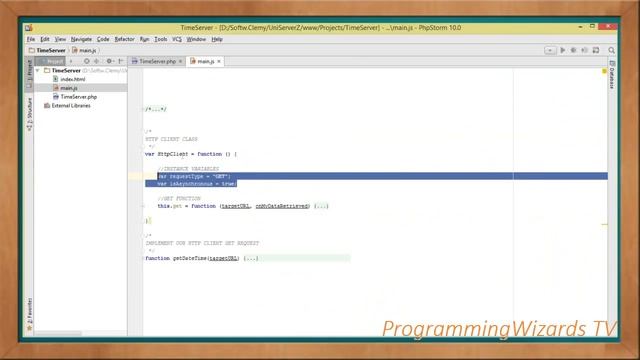Viewport: 640px width, 360px height.
Task: Click the 'function getDateTime' text
Action: (x=176, y=258)
